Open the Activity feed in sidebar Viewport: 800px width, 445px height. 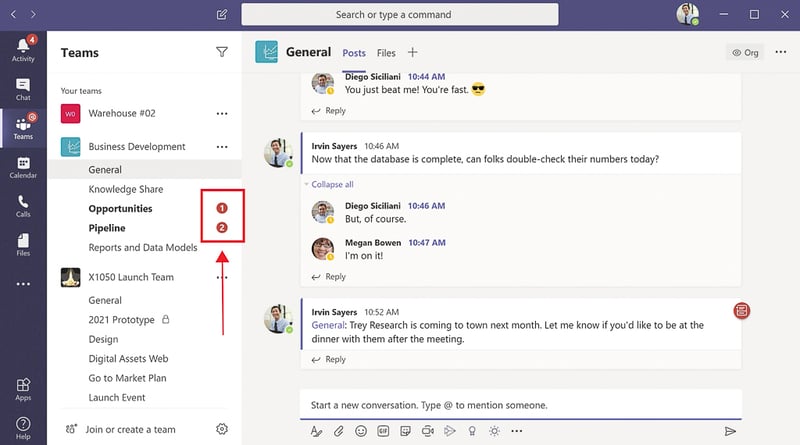pos(23,50)
